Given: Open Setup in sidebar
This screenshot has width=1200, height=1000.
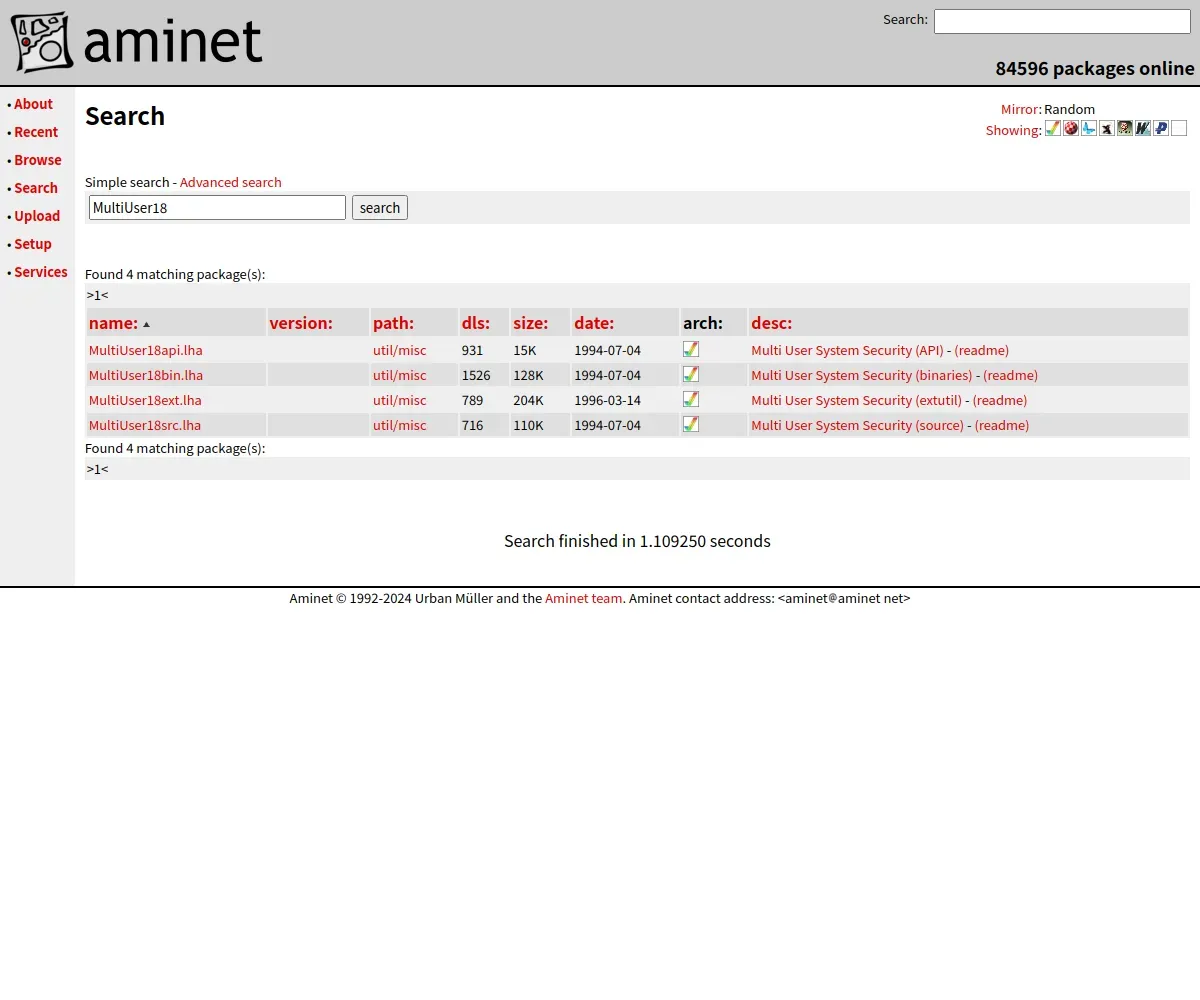Looking at the screenshot, I should click(x=33, y=244).
